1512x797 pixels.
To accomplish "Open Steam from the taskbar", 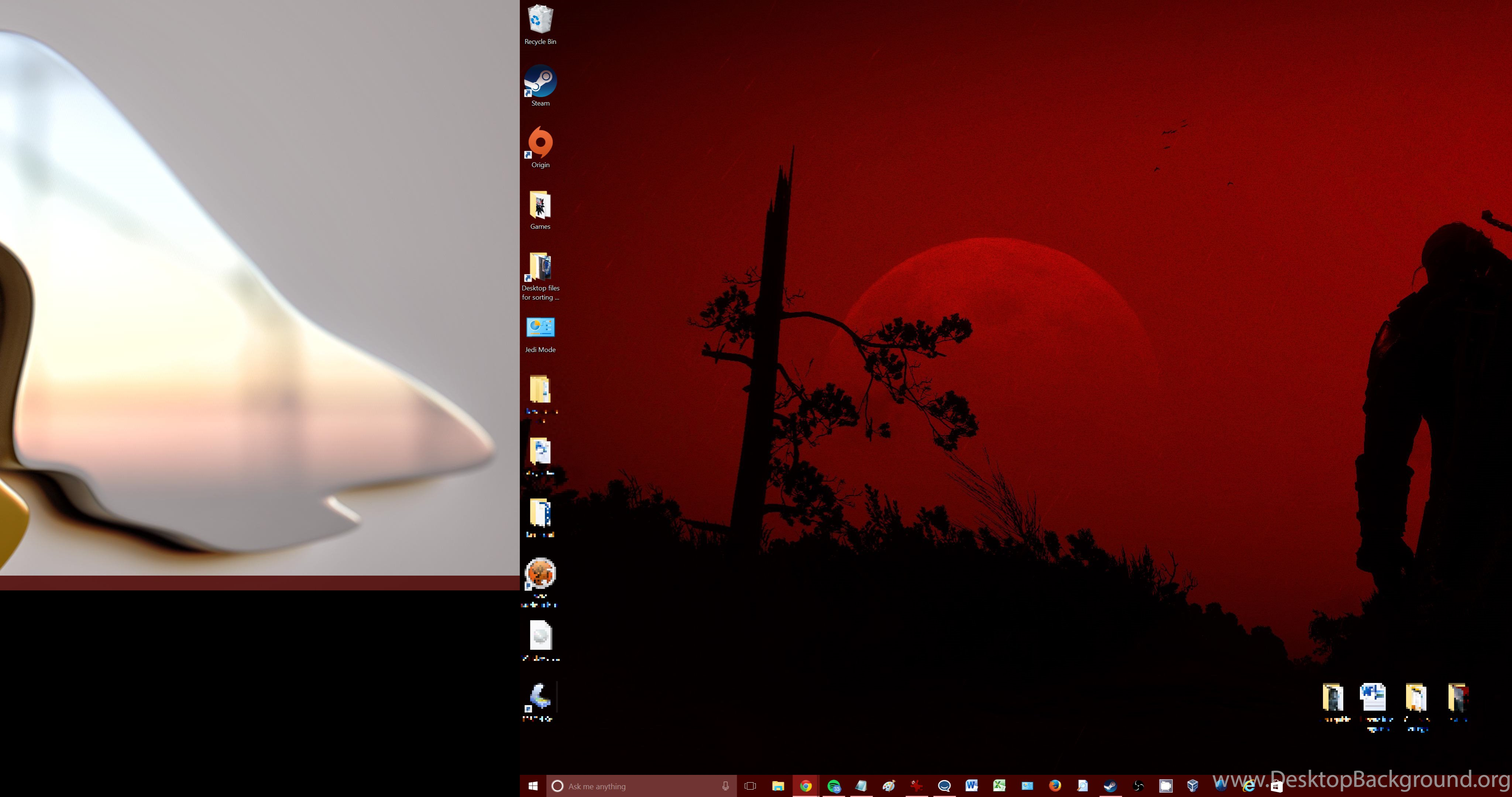I will (x=1110, y=786).
